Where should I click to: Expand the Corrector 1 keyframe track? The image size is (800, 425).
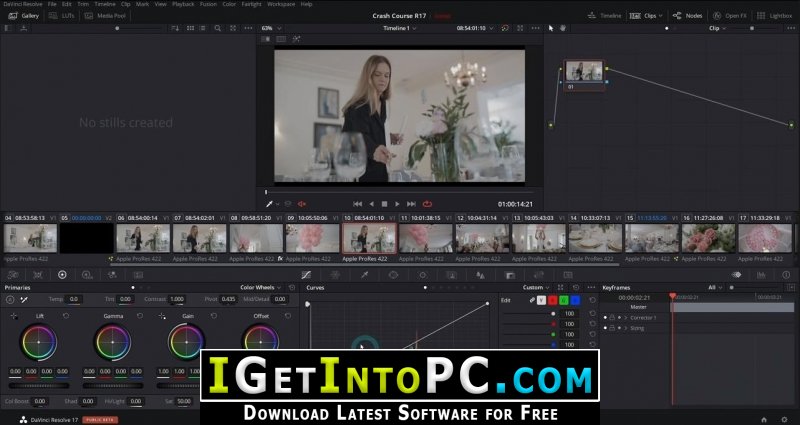(x=626, y=318)
